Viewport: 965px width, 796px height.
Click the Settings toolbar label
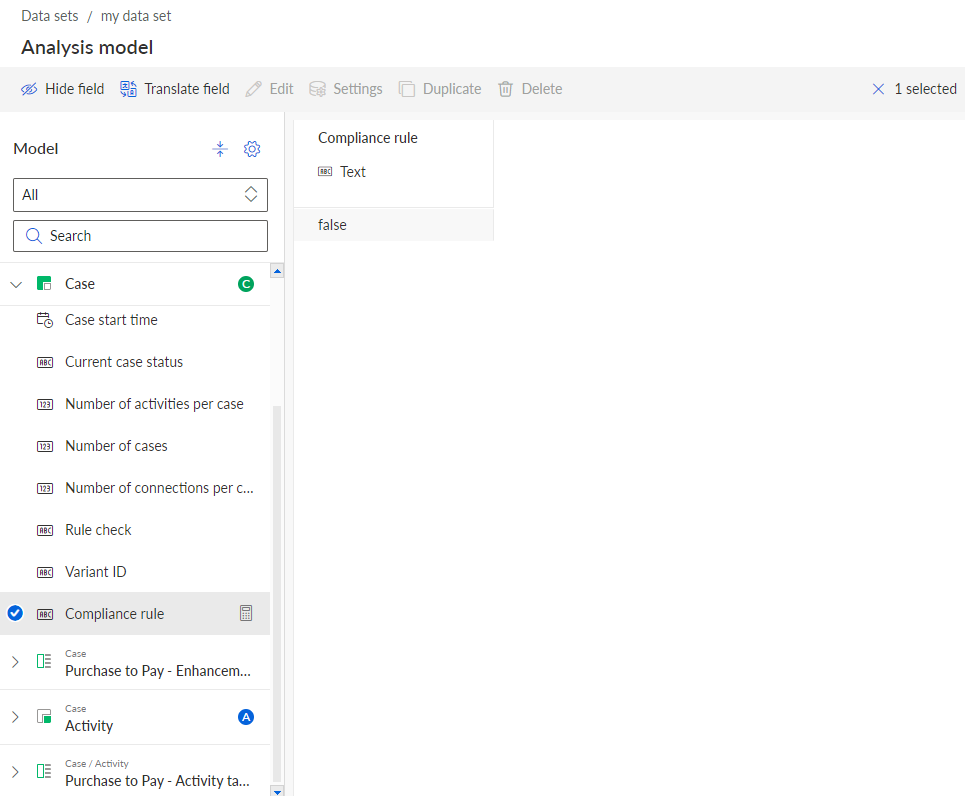click(x=358, y=89)
